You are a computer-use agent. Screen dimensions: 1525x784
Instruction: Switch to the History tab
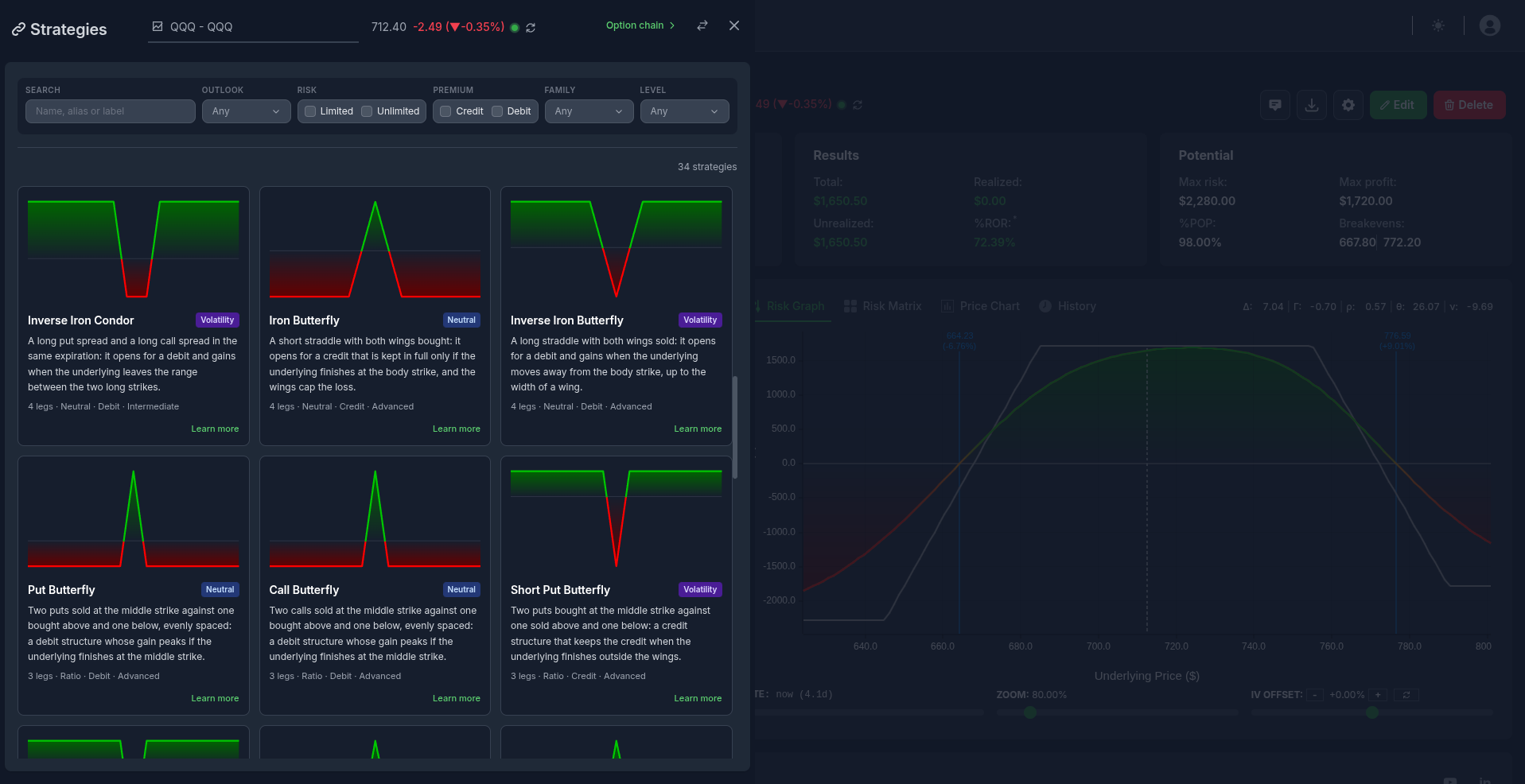point(1068,306)
